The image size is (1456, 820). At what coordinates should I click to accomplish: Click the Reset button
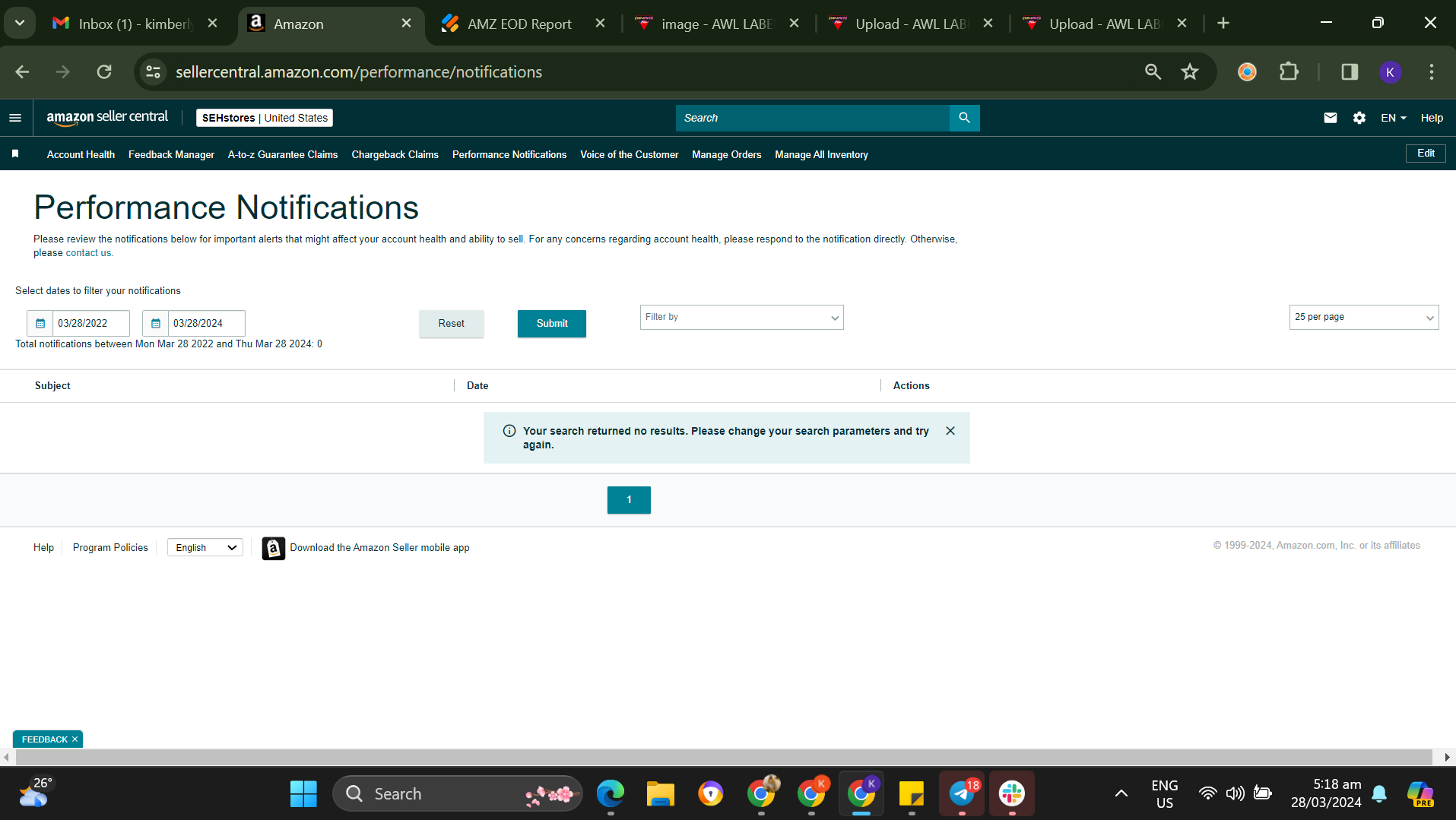(451, 324)
